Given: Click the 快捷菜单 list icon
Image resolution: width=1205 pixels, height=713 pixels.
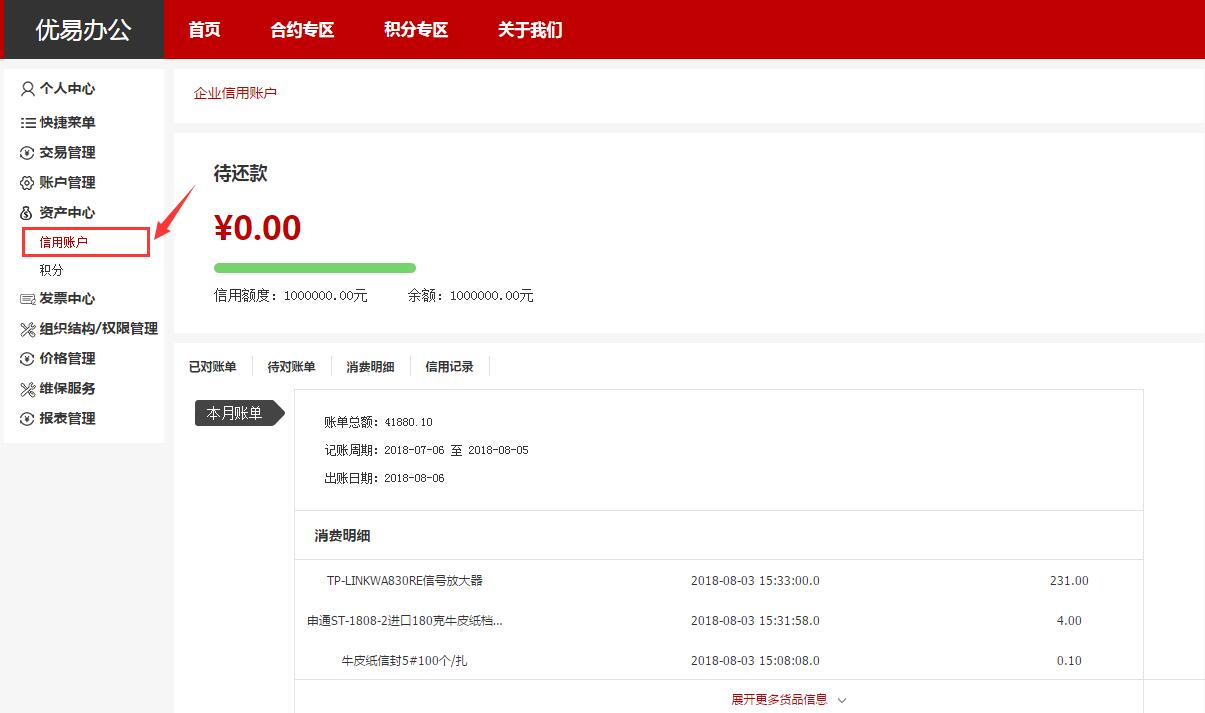Looking at the screenshot, I should [x=28, y=123].
